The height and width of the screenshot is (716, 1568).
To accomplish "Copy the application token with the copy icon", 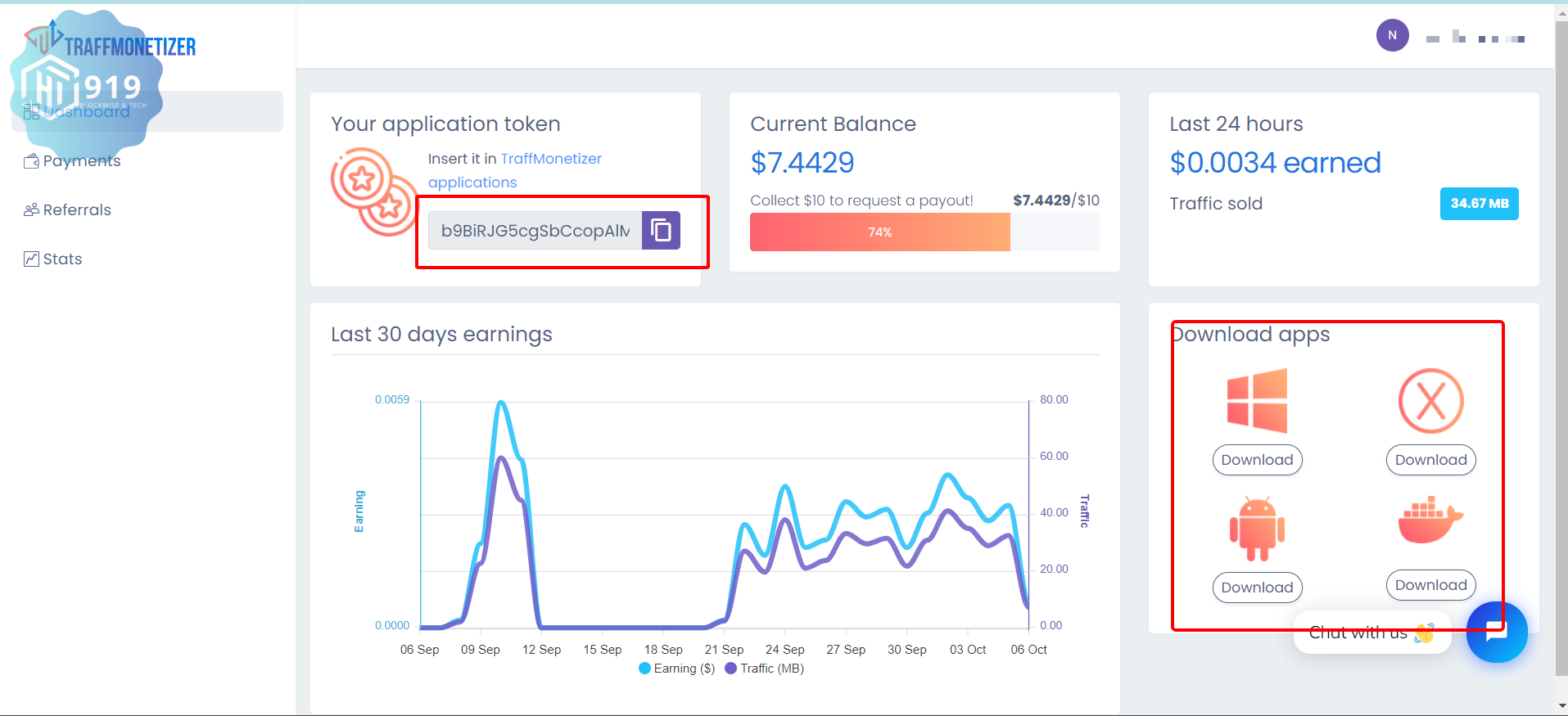I will pos(661,230).
